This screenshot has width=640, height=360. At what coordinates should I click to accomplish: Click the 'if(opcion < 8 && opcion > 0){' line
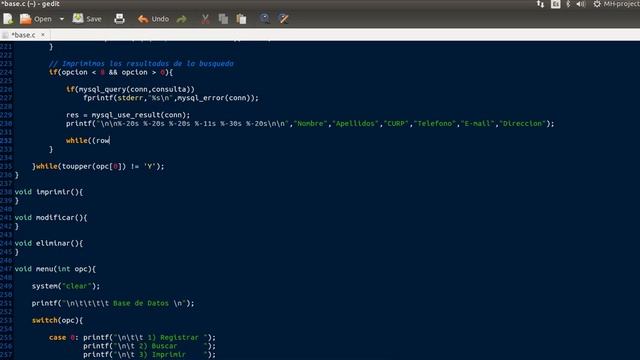coord(111,72)
